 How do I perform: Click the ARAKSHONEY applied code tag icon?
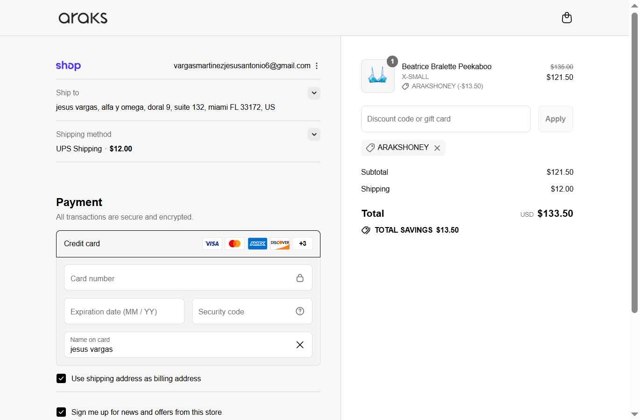pyautogui.click(x=370, y=148)
